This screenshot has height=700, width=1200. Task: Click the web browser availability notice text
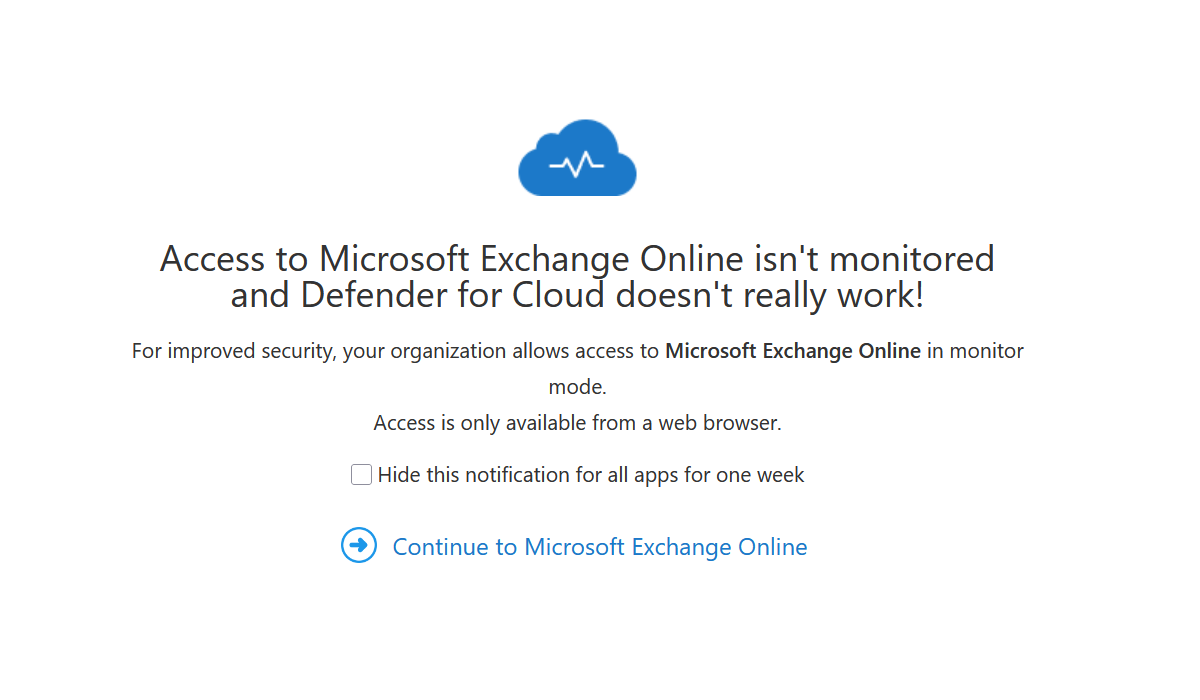[x=577, y=422]
